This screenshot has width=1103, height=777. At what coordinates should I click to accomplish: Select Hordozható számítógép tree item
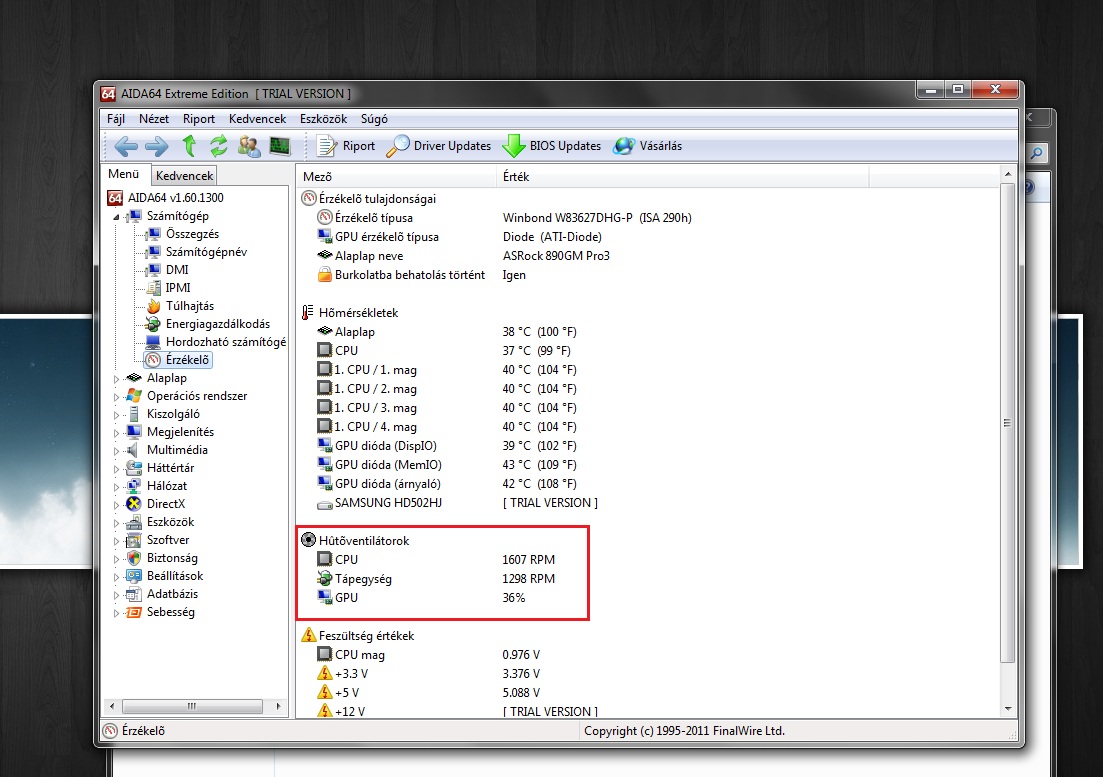tap(226, 342)
